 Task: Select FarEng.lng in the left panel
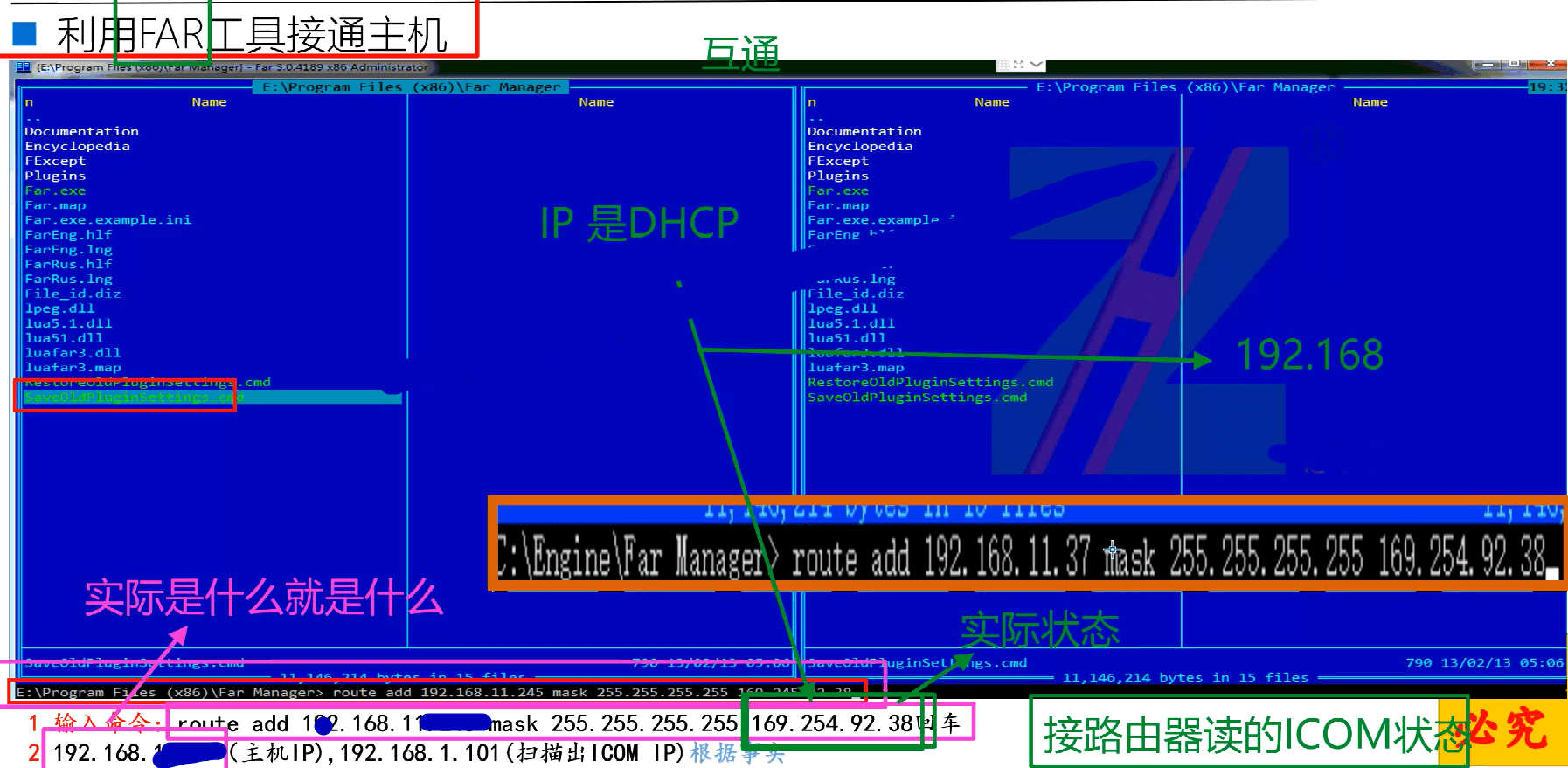pos(68,250)
